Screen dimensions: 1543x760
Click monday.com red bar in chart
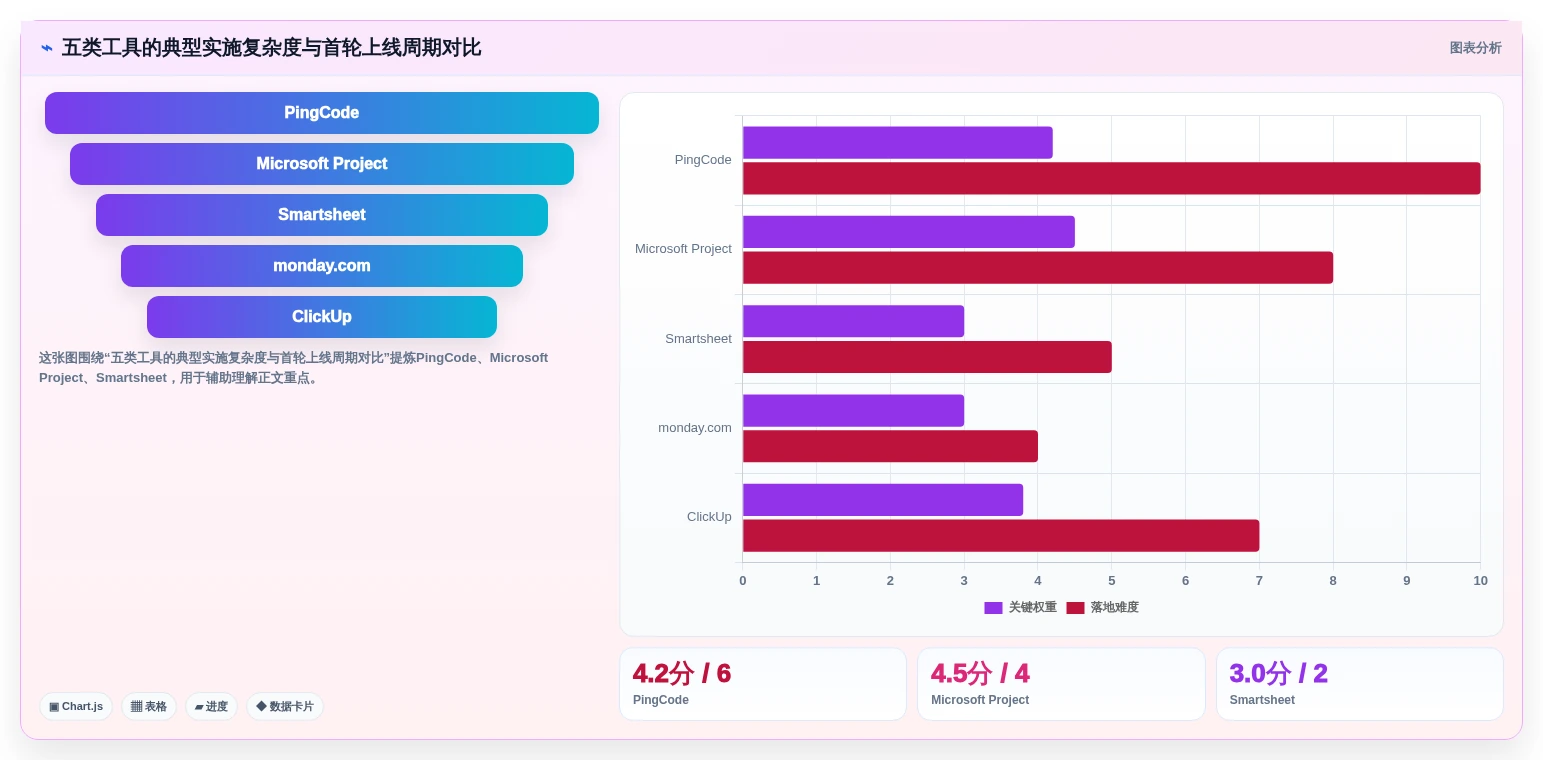(x=890, y=446)
